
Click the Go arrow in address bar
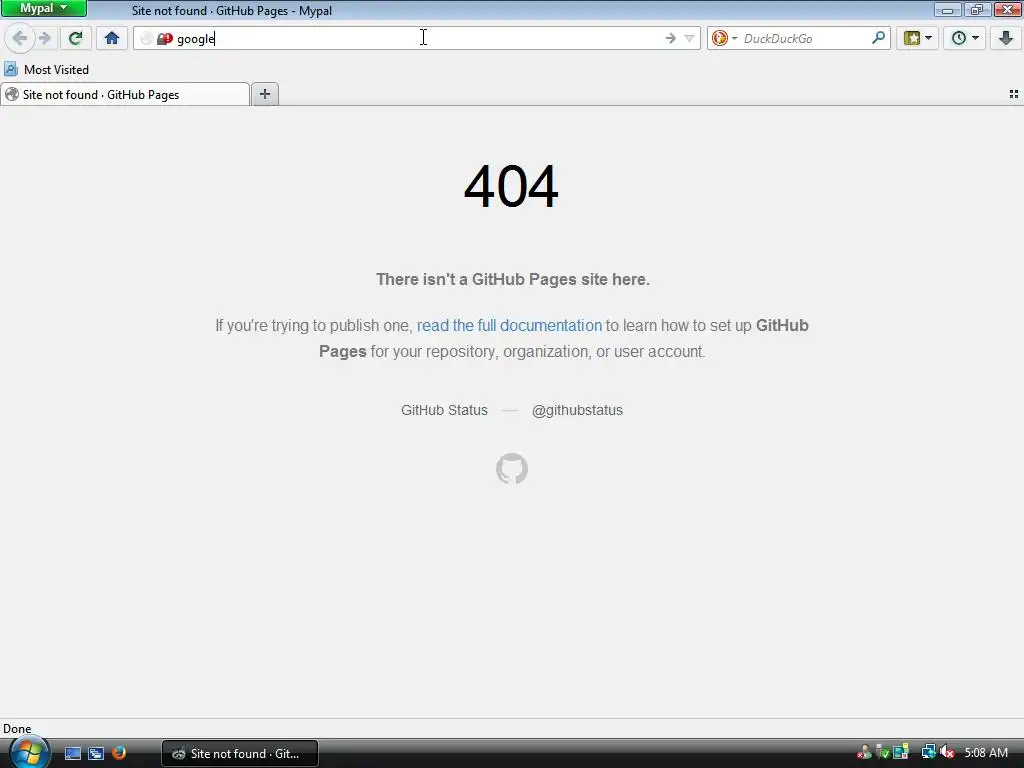(x=671, y=39)
